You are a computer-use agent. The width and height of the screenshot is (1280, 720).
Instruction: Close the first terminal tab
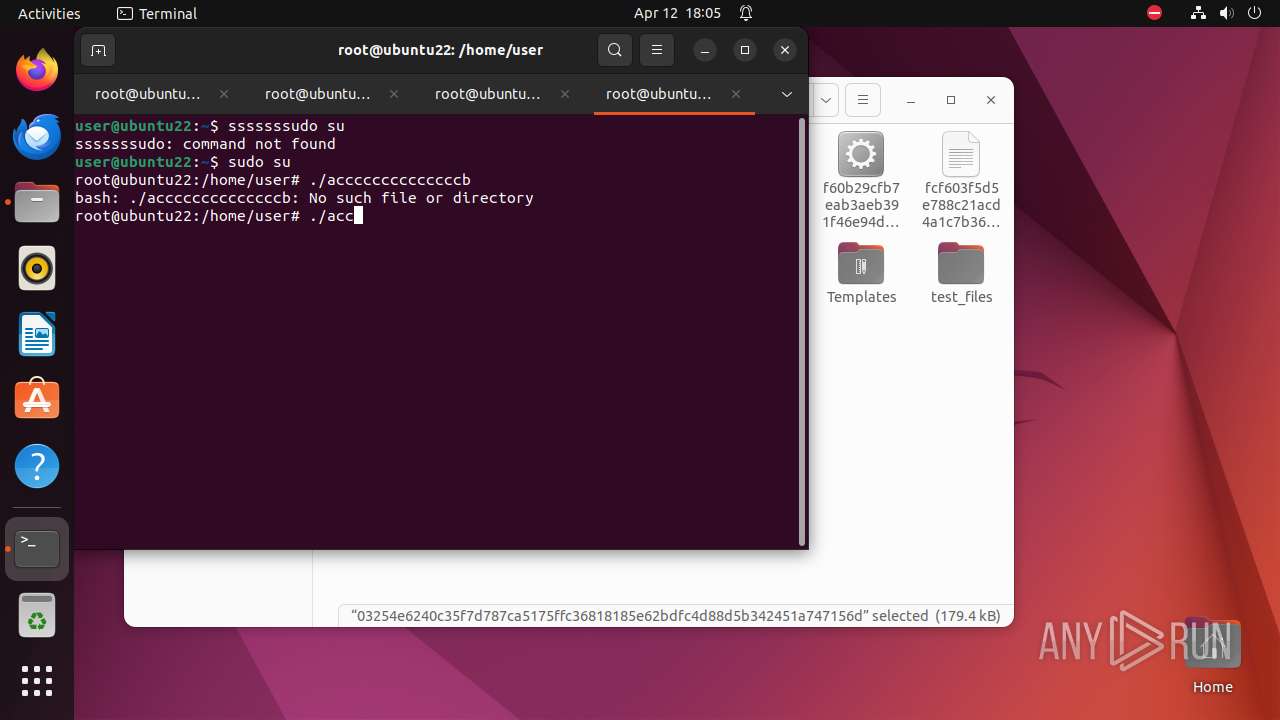(x=224, y=94)
